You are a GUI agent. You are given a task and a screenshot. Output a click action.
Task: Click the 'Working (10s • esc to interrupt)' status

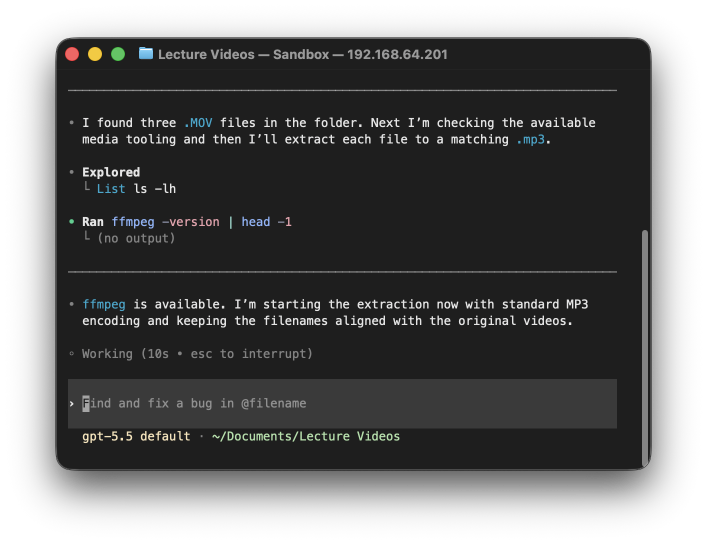pyautogui.click(x=197, y=354)
